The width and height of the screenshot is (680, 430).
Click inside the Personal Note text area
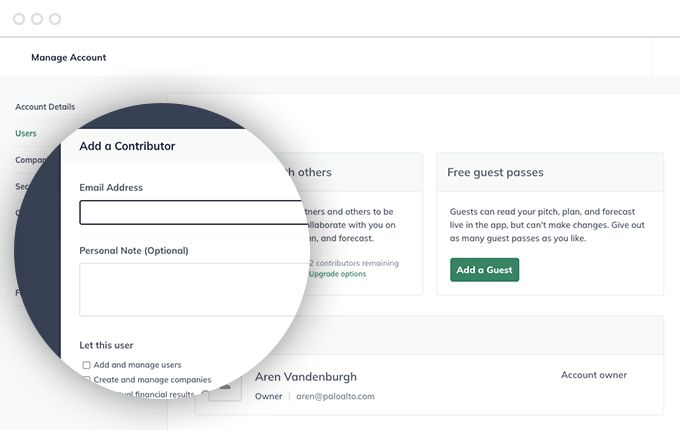(193, 290)
